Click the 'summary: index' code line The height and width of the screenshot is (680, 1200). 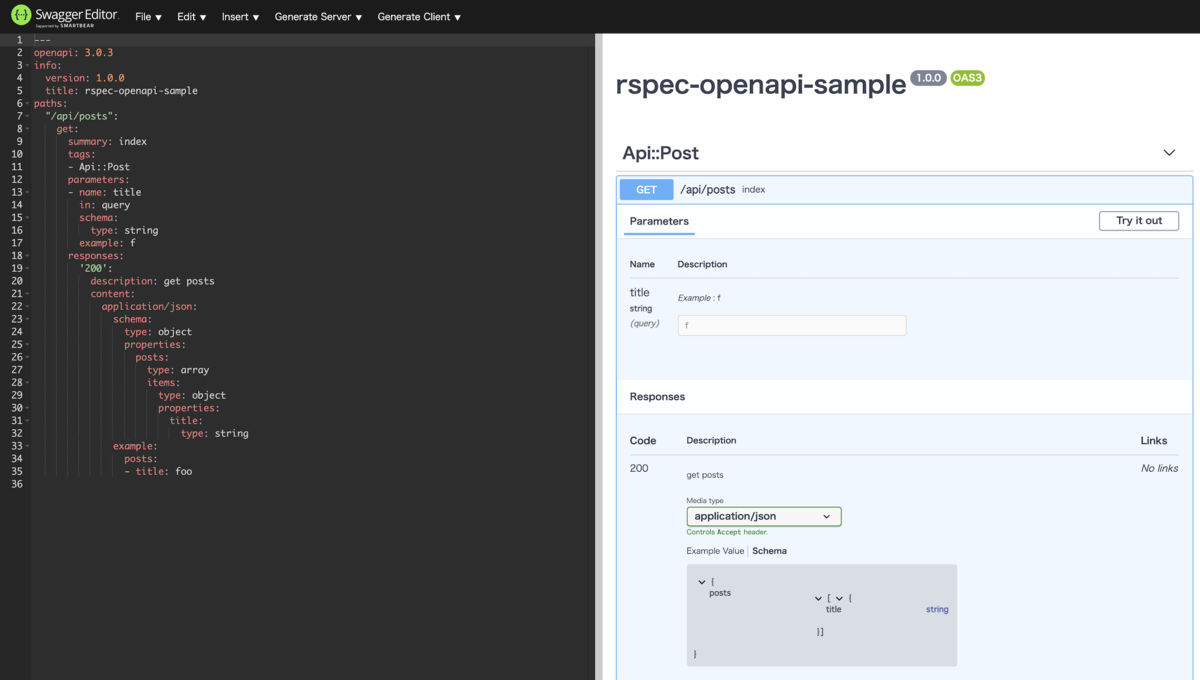pos(107,141)
